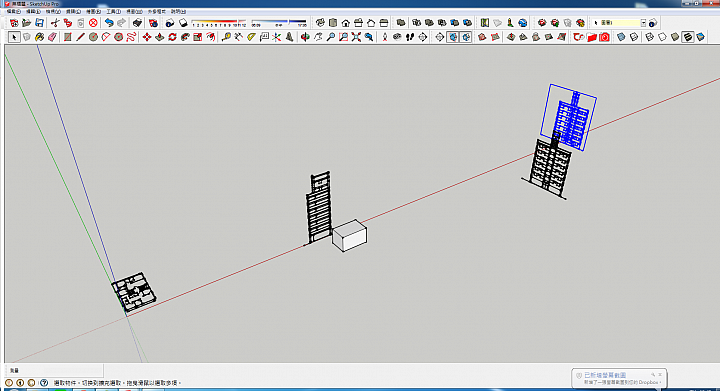Image resolution: width=720 pixels, height=391 pixels.
Task: Save the model with floppy icon
Action: click(39, 22)
